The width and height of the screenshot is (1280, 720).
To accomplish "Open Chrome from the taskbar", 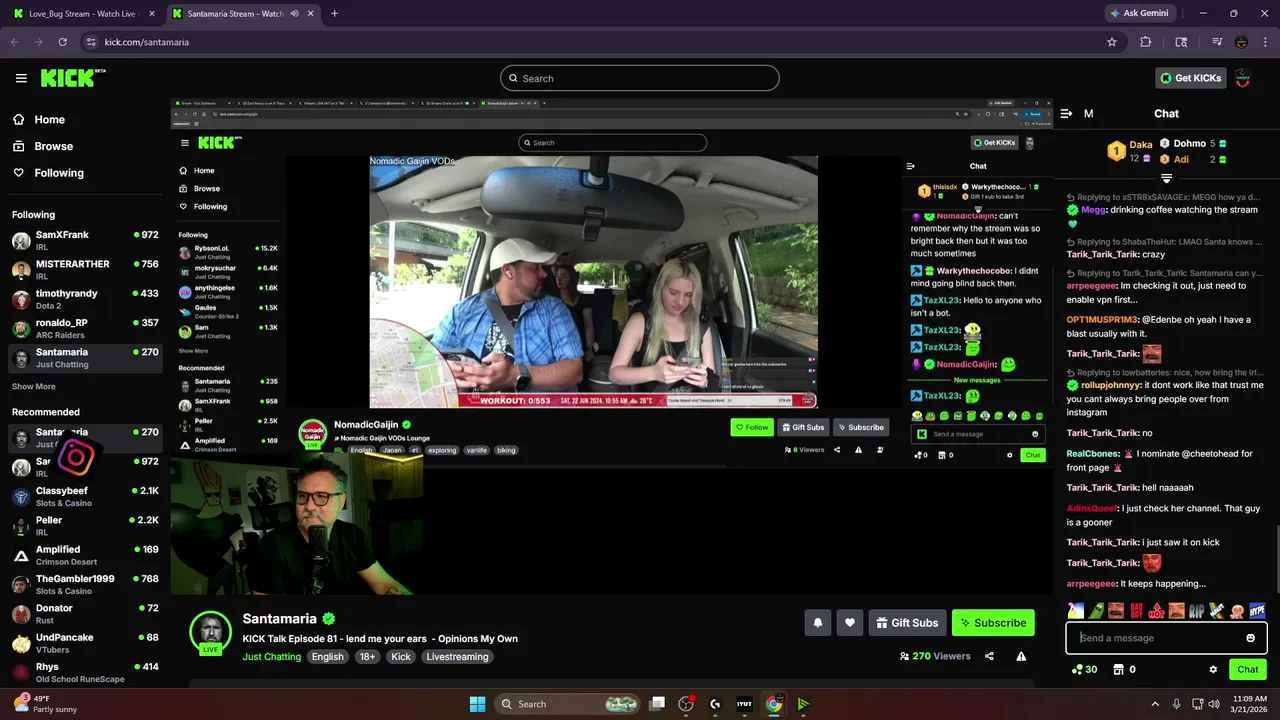I will tap(773, 704).
